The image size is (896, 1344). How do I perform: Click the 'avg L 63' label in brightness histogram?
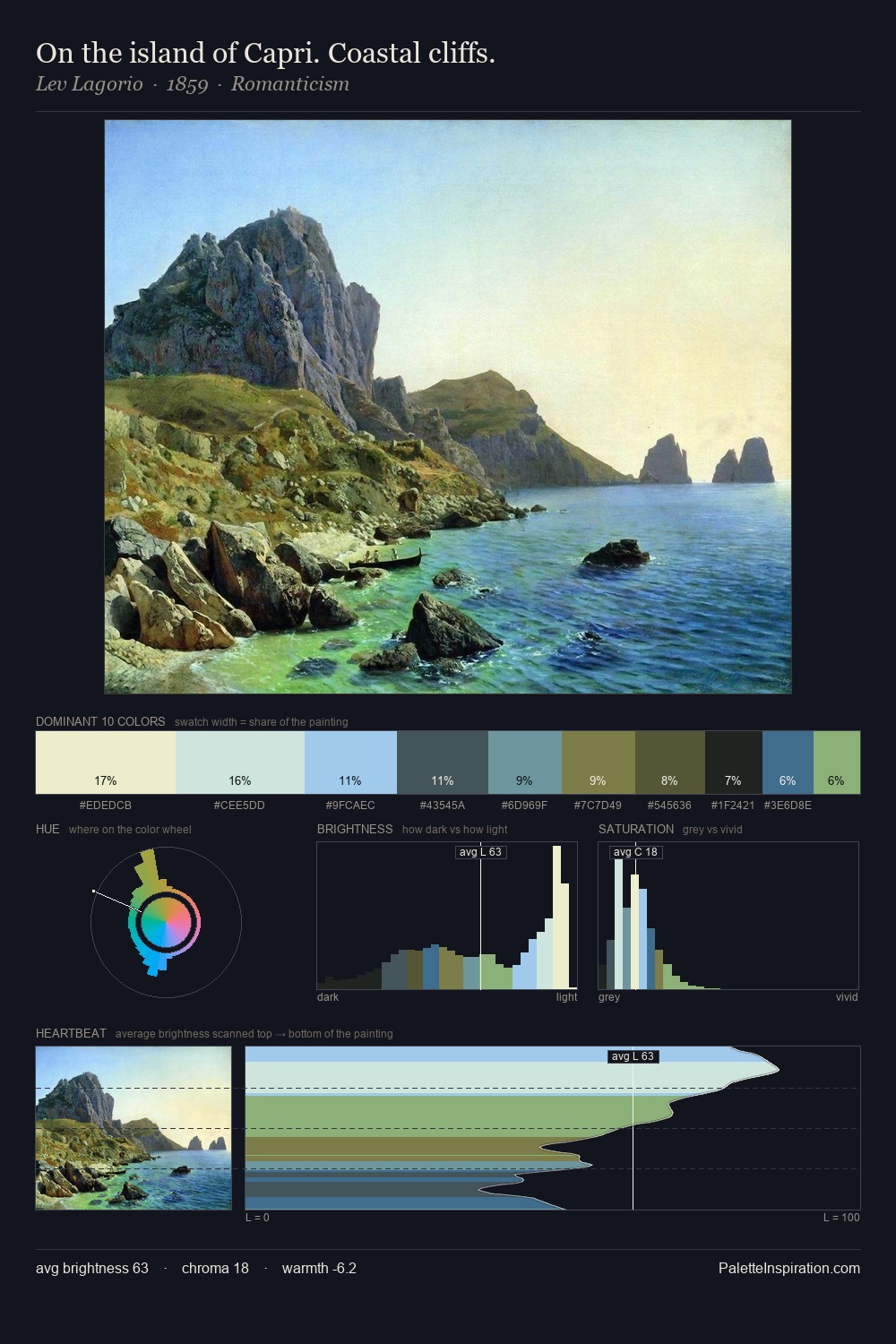coord(481,852)
